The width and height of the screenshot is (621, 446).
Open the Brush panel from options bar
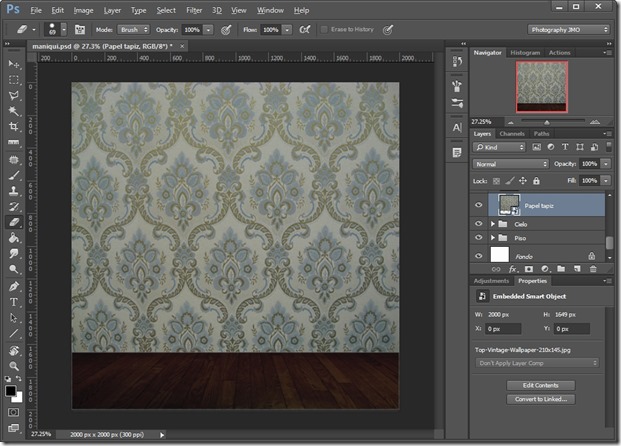click(80, 30)
